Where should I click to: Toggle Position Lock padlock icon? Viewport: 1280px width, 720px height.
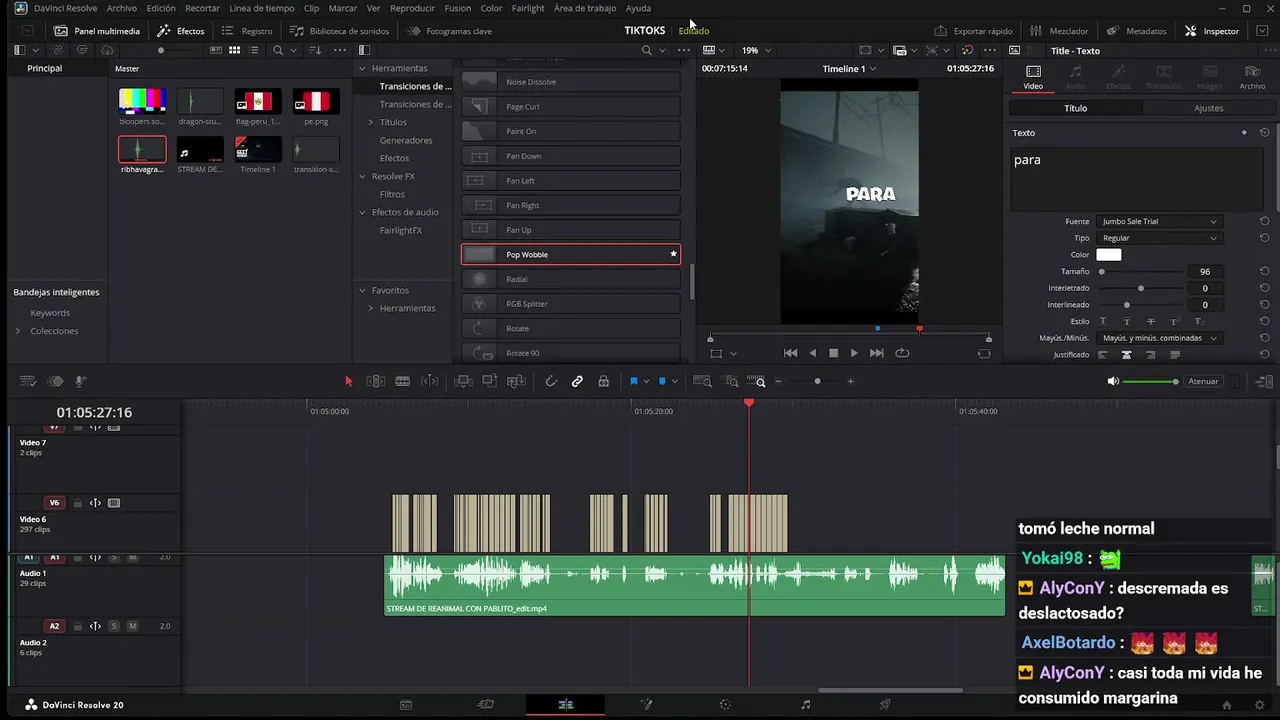click(x=603, y=381)
